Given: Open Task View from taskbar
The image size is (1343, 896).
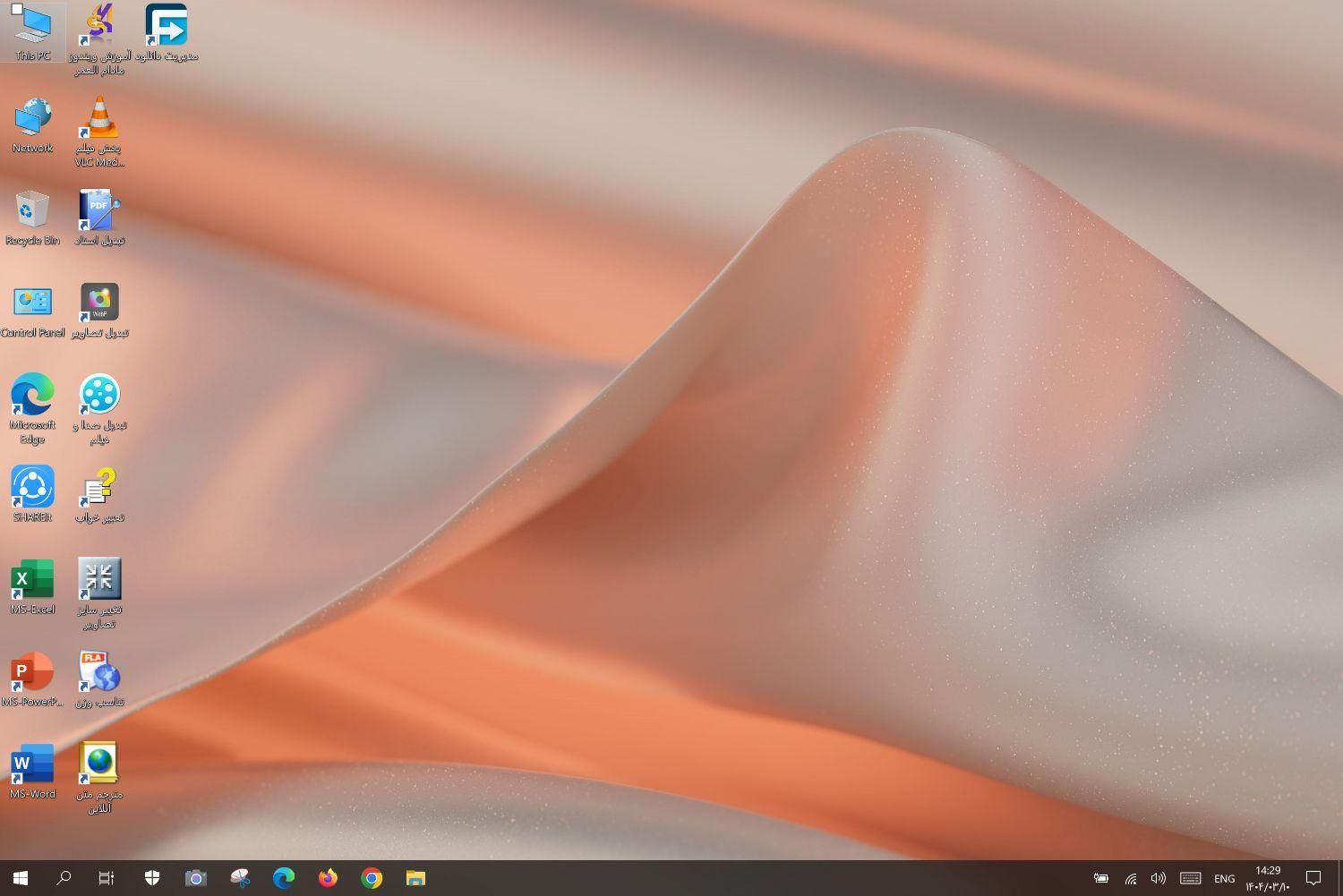Looking at the screenshot, I should [107, 878].
